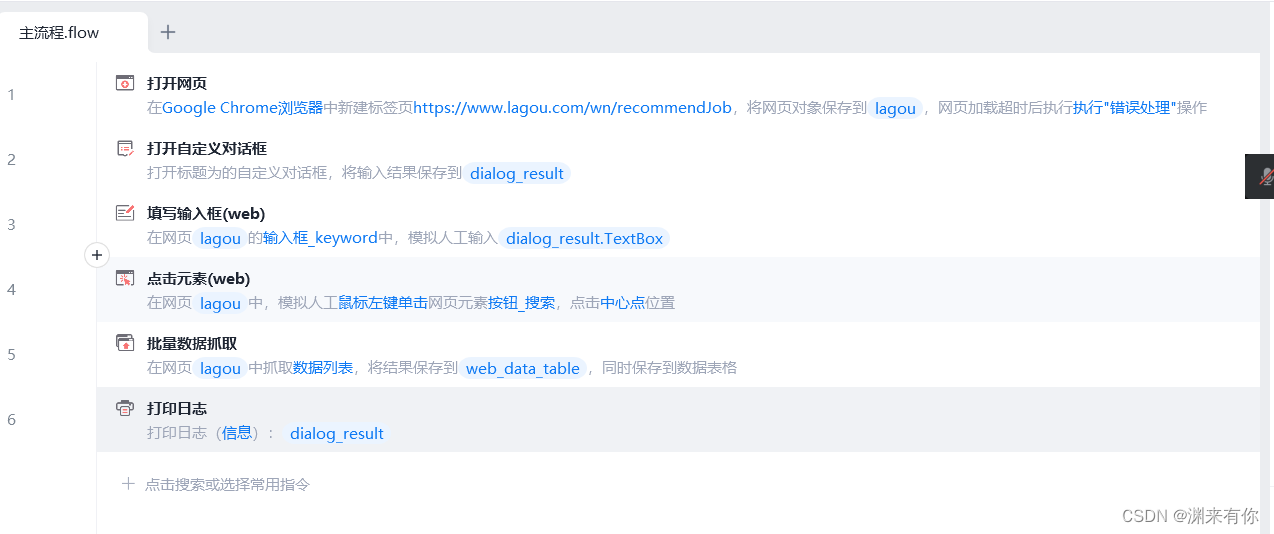Click the lagou.com recommendJob URL

(574, 108)
